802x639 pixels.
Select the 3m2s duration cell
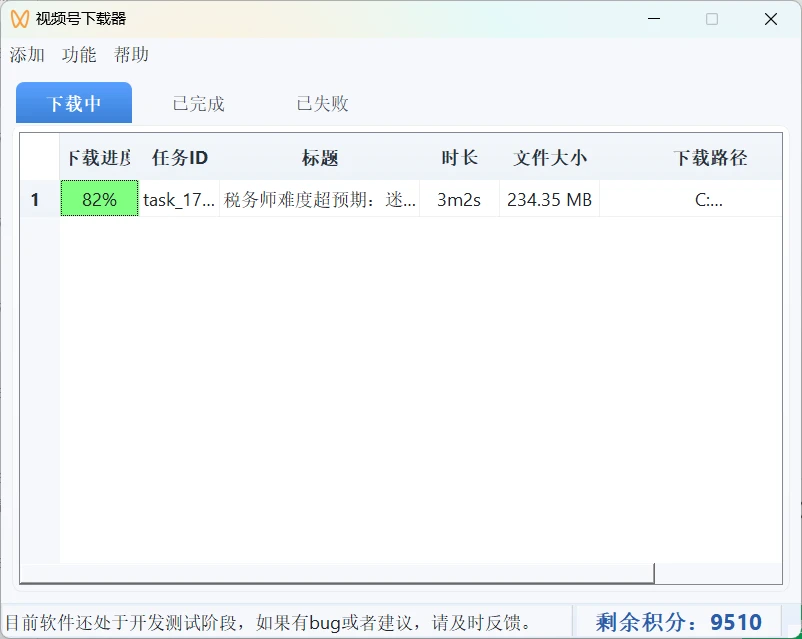pos(459,199)
